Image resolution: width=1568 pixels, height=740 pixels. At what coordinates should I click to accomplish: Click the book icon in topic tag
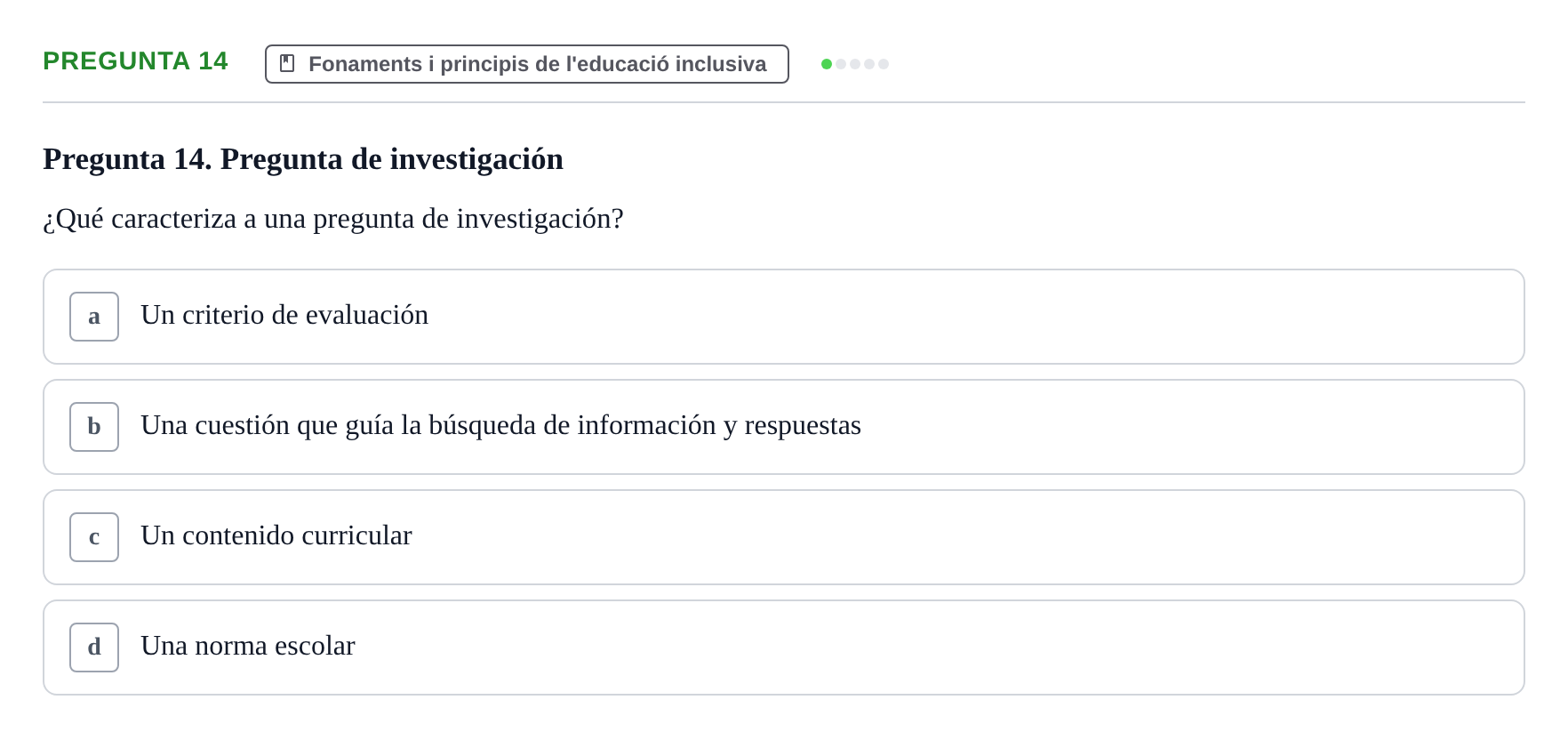pyautogui.click(x=287, y=63)
